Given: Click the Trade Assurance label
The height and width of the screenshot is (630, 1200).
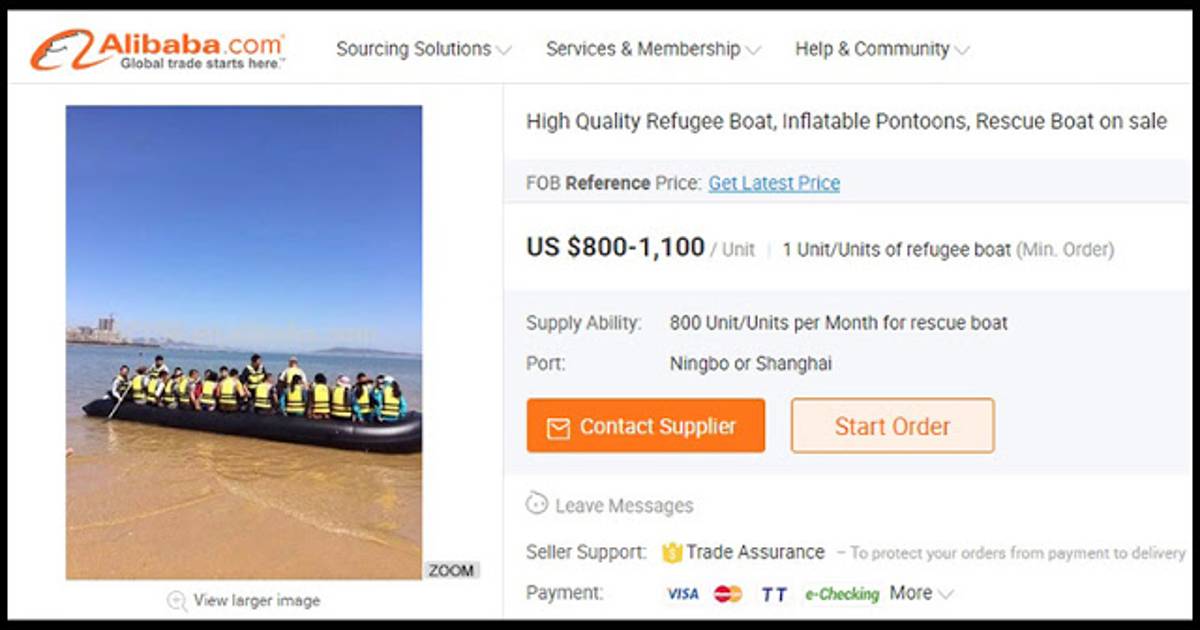Looking at the screenshot, I should [x=755, y=552].
